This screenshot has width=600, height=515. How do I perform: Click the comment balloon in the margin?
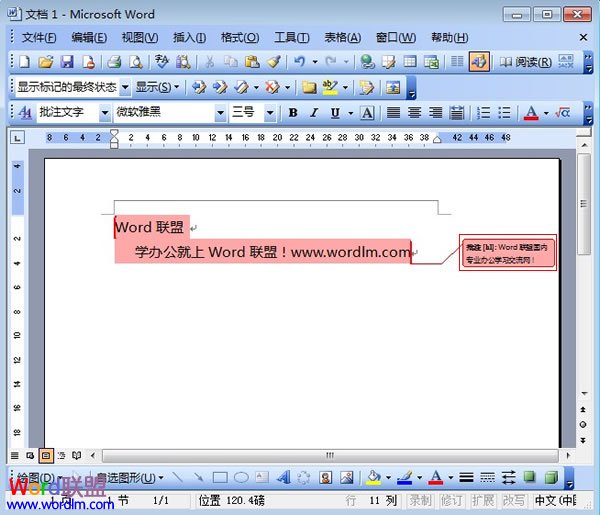[x=508, y=253]
